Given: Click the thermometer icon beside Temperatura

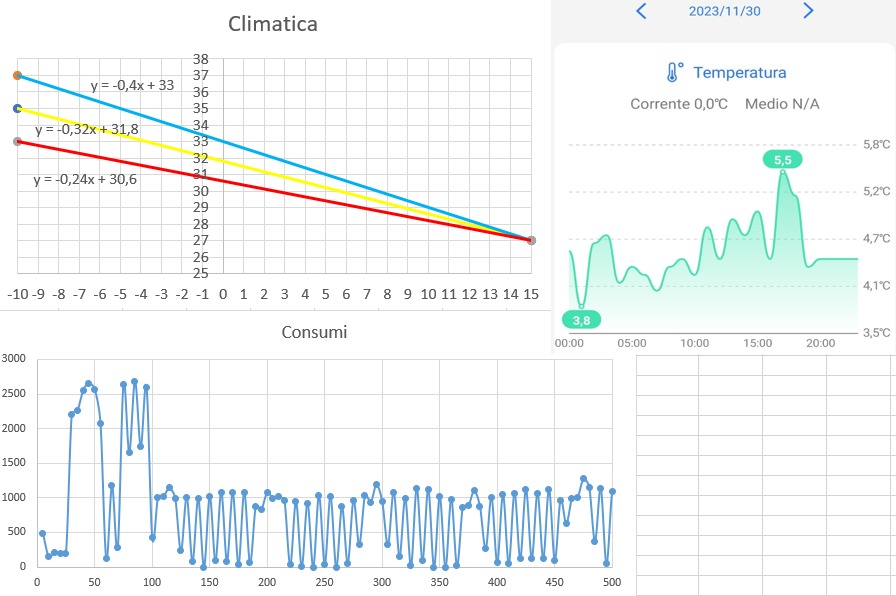Looking at the screenshot, I should click(674, 73).
